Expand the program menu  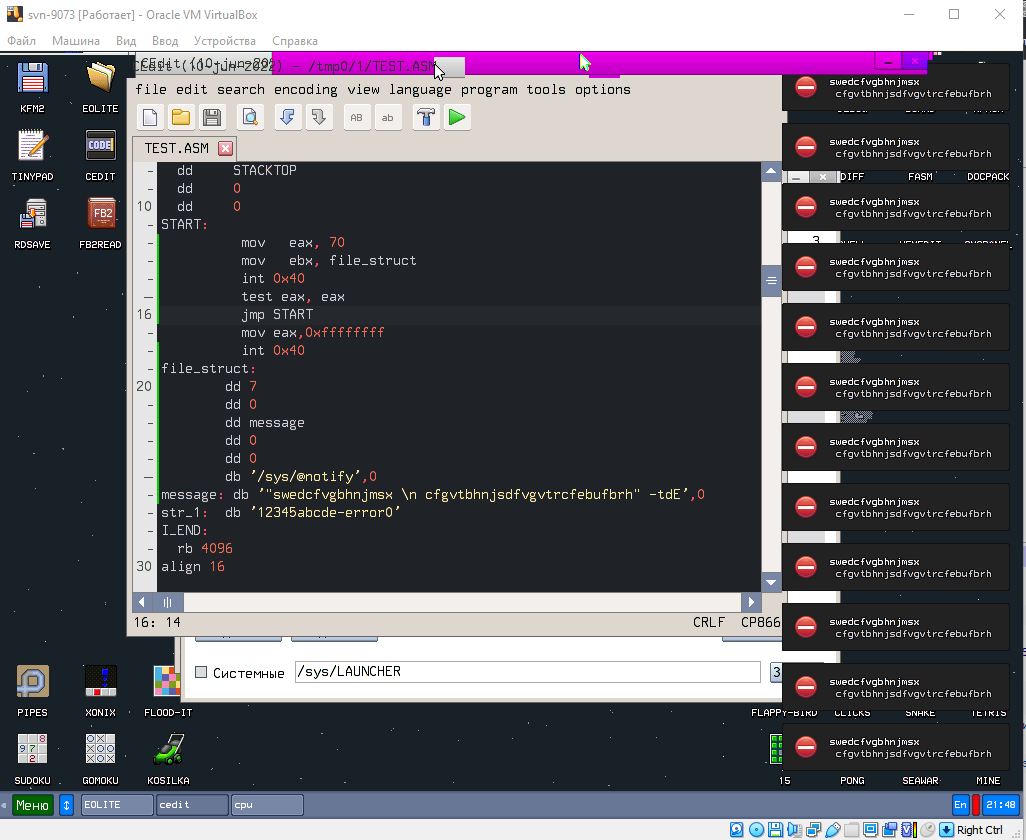[489, 89]
